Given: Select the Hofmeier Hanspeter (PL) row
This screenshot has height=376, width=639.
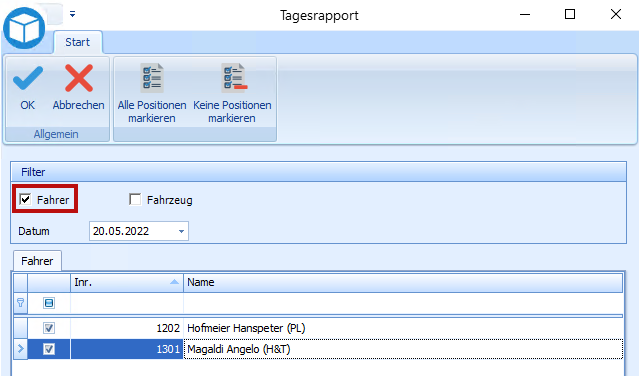Looking at the screenshot, I should pos(318,328).
